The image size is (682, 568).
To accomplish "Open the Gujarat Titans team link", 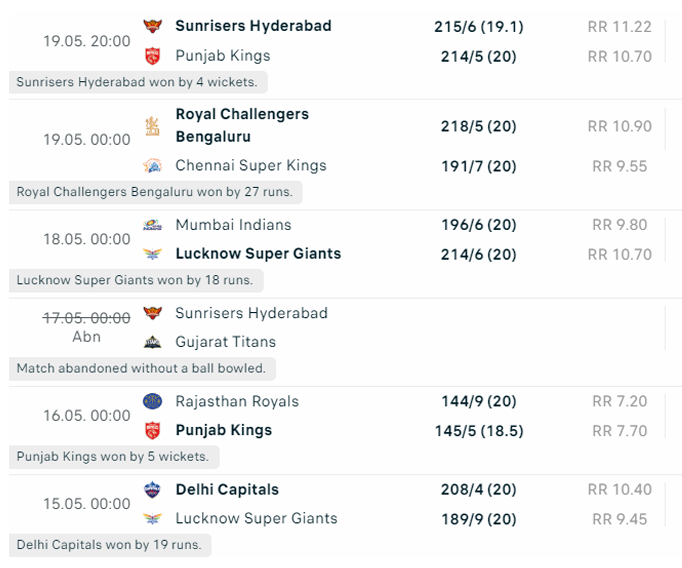I will (225, 342).
